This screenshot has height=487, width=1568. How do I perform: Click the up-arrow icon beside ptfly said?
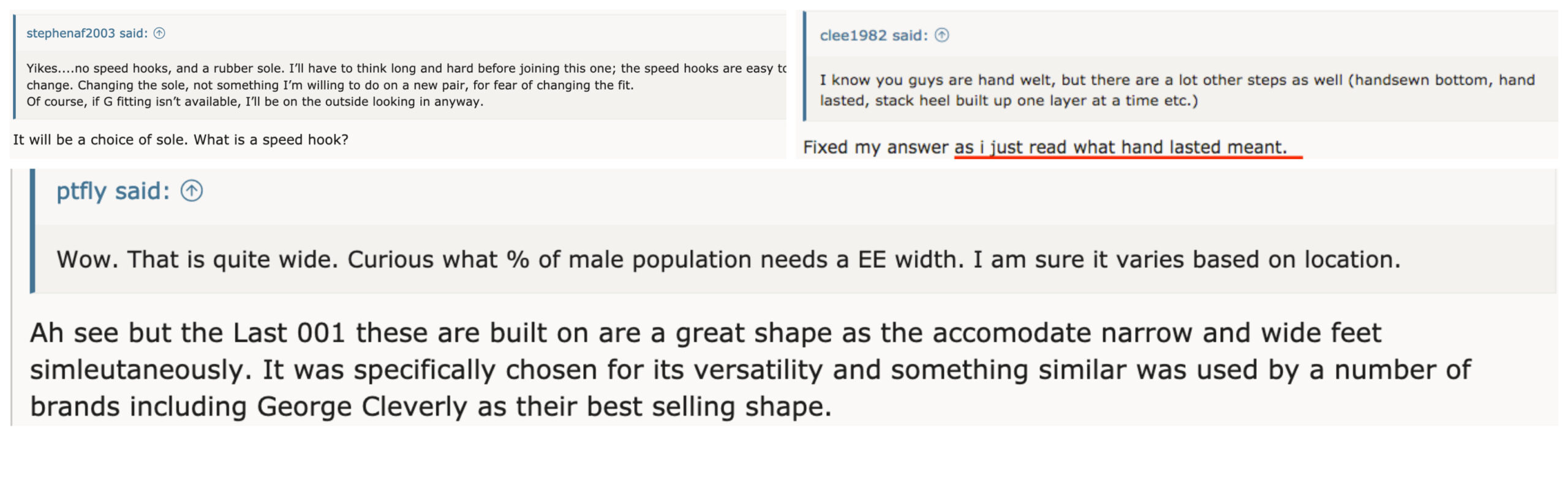point(192,191)
